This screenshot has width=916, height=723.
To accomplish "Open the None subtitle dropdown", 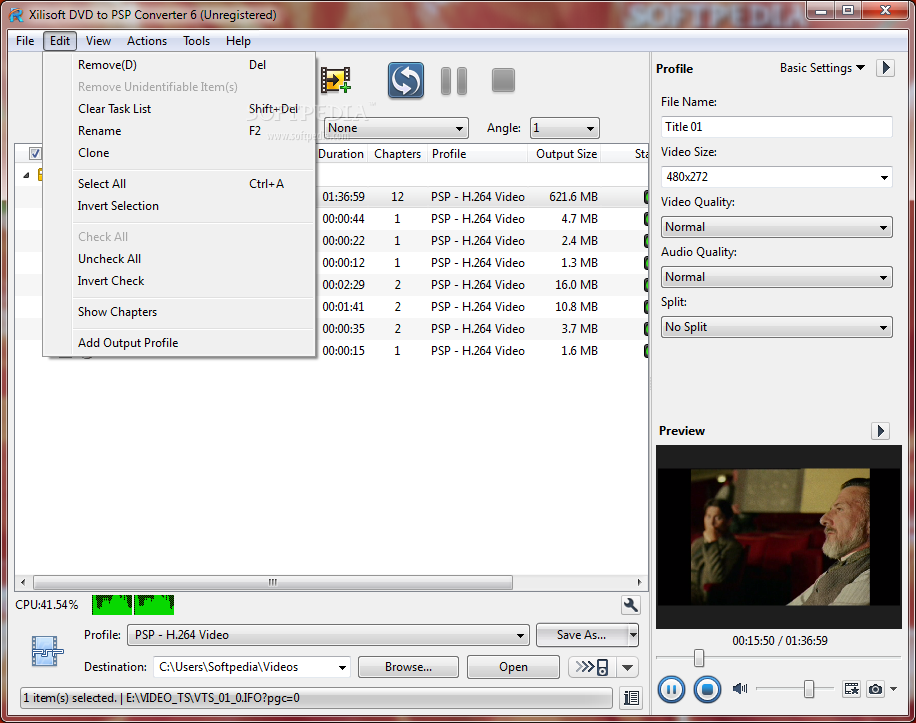I will click(x=397, y=128).
